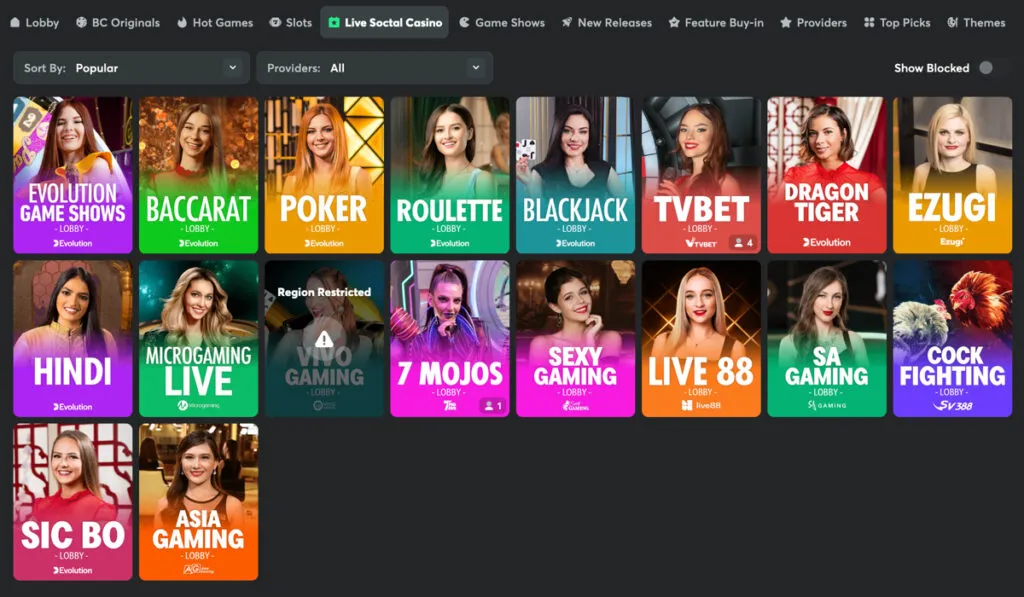Open the Game Shows tab
This screenshot has height=597, width=1024.
[502, 22]
